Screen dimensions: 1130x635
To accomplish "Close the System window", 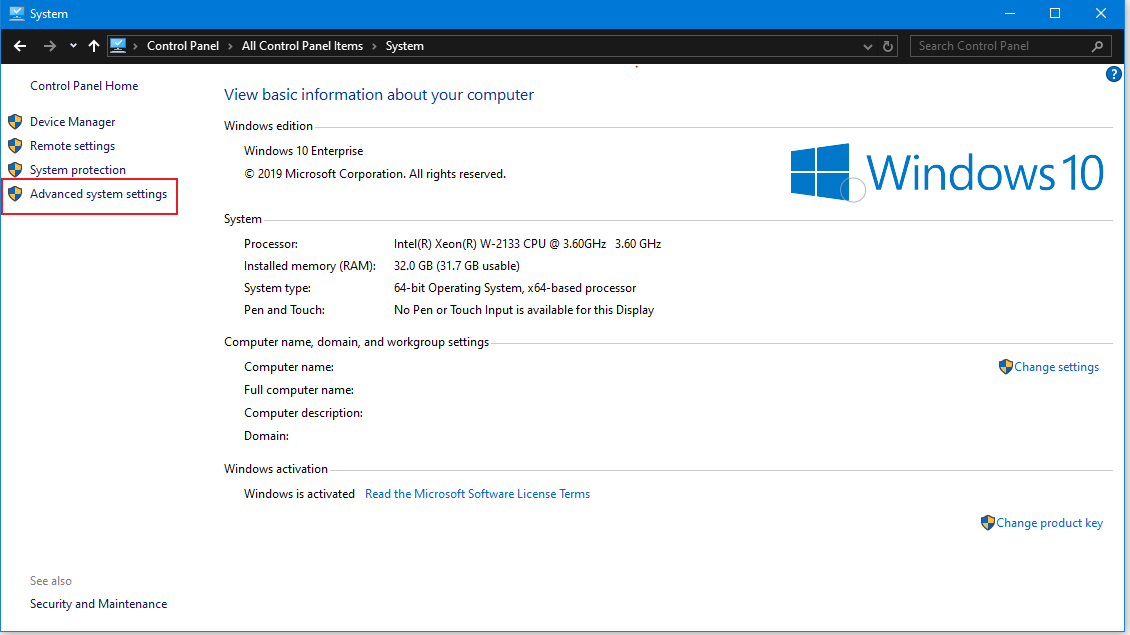I will pos(1100,14).
